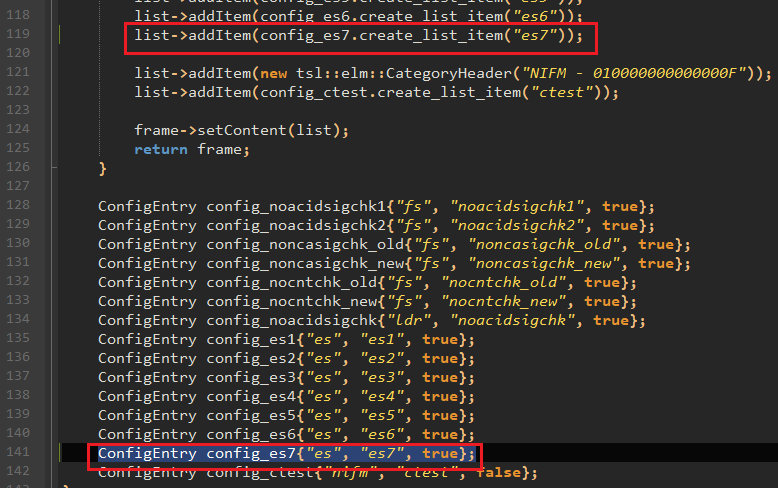Click the frame->setContent(list); line

click(x=241, y=130)
